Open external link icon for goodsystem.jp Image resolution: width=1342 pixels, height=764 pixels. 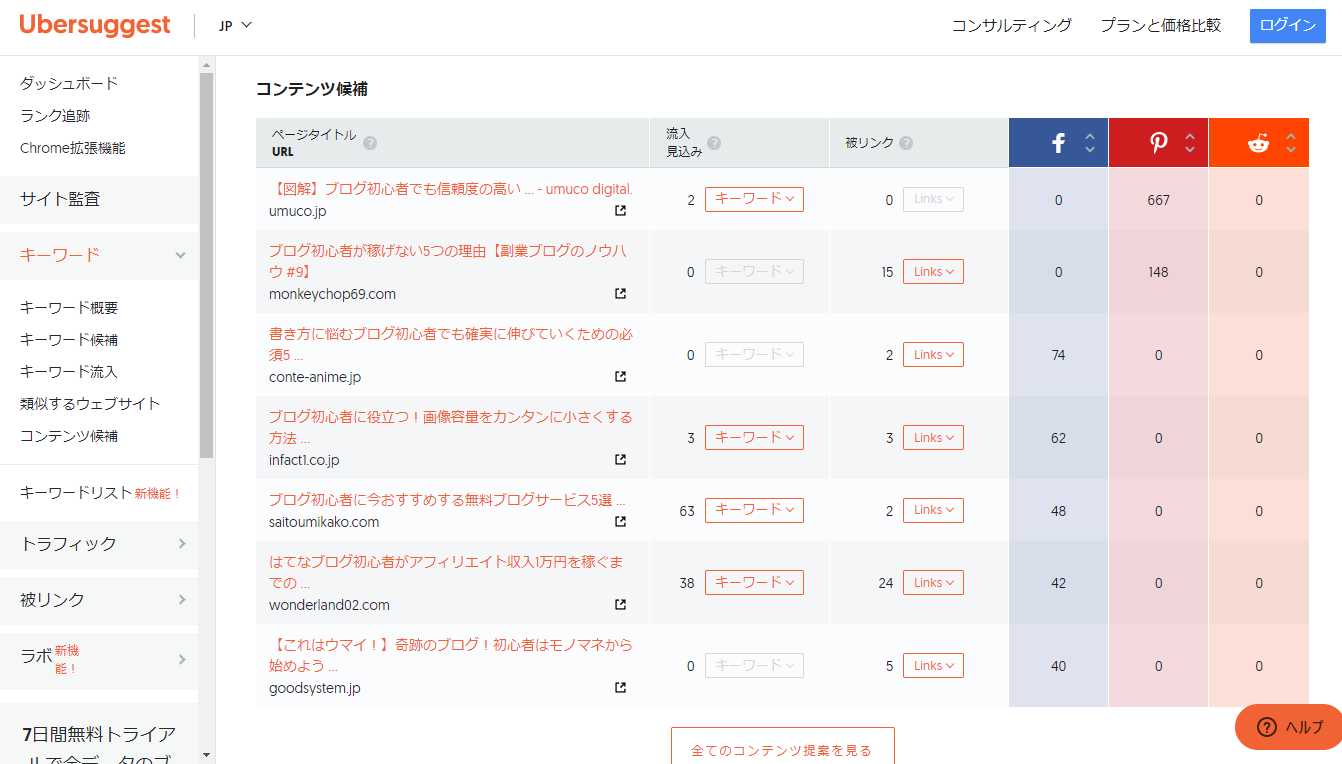tap(620, 688)
